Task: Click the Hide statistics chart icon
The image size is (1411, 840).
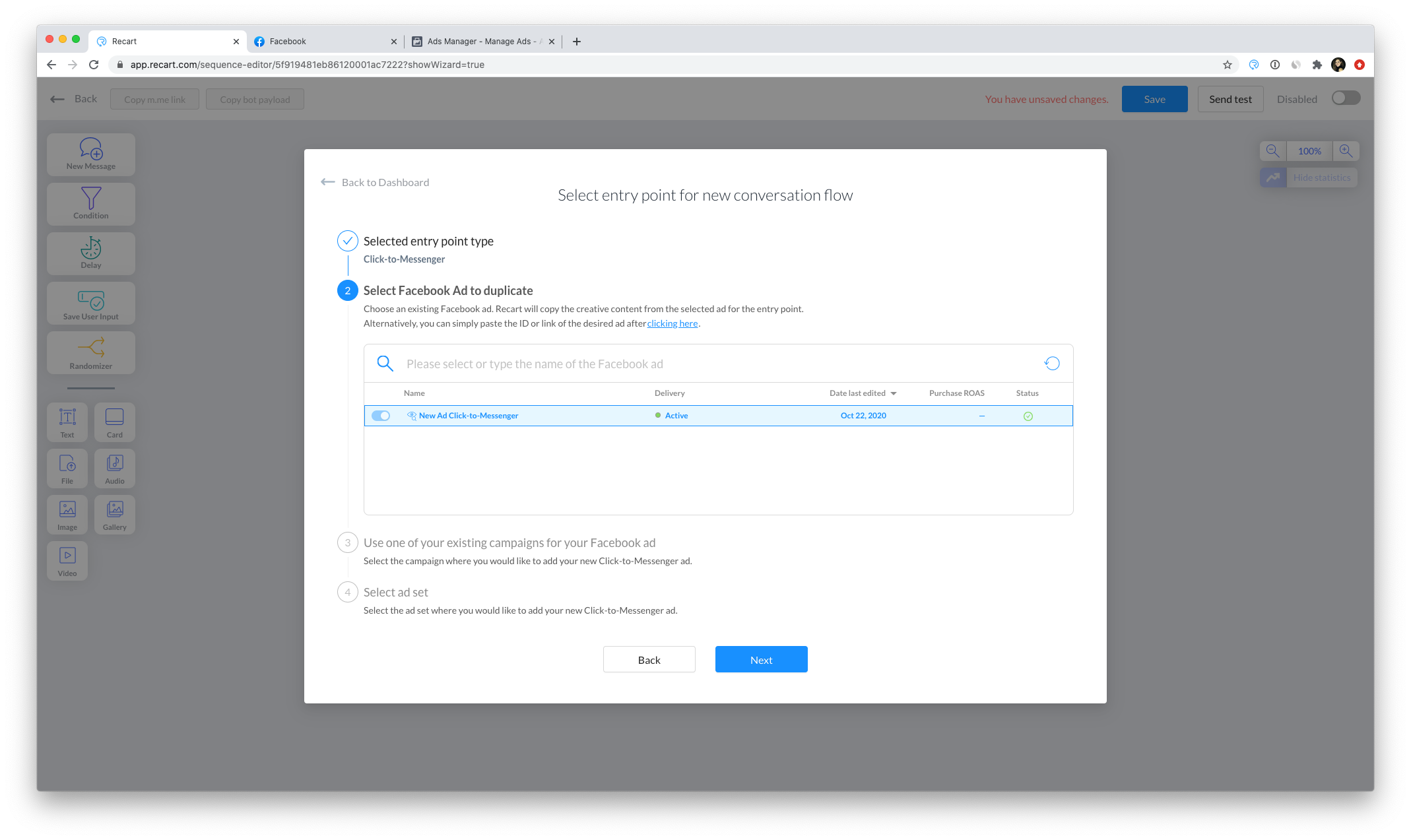Action: (x=1273, y=178)
